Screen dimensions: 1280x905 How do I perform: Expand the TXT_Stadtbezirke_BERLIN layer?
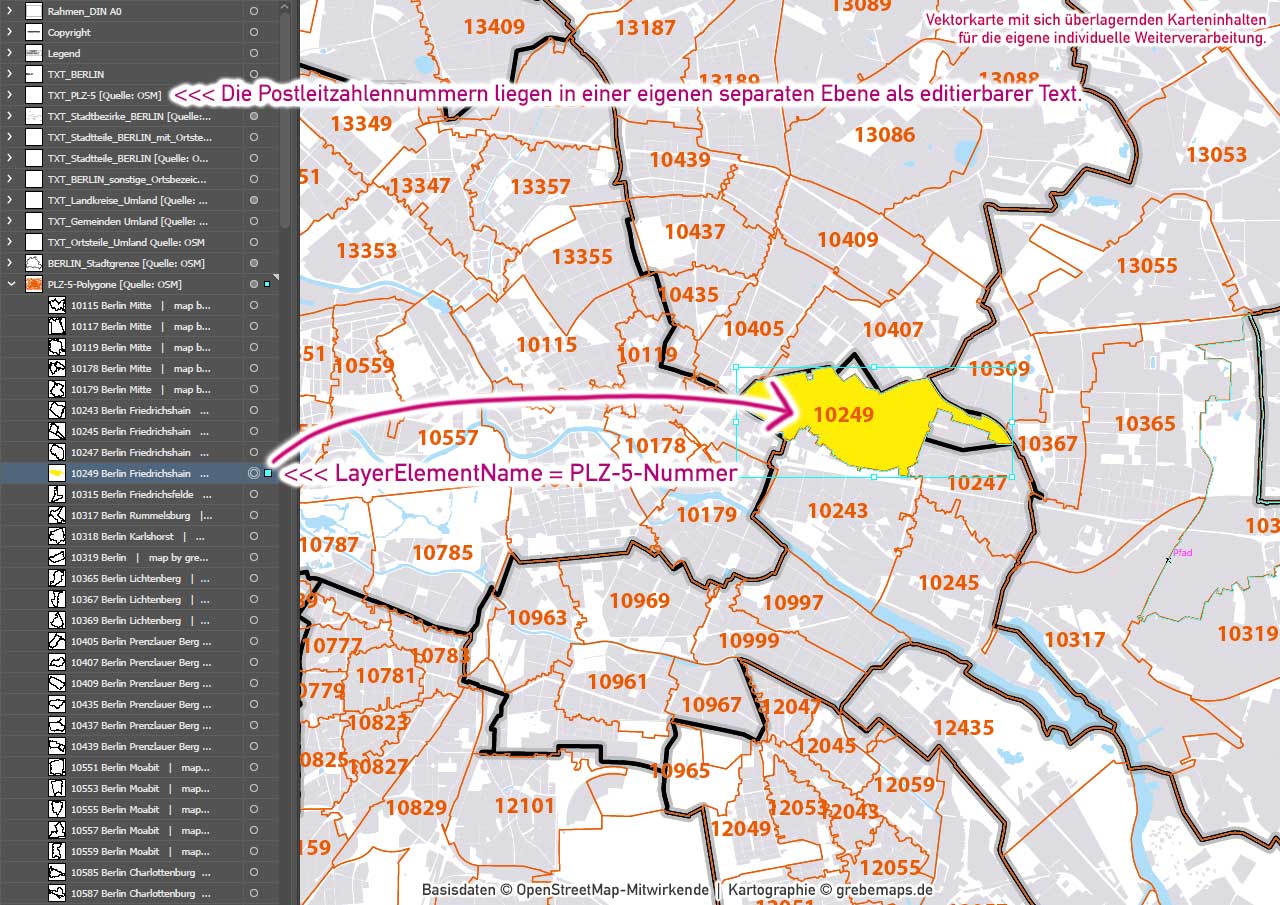click(8, 115)
